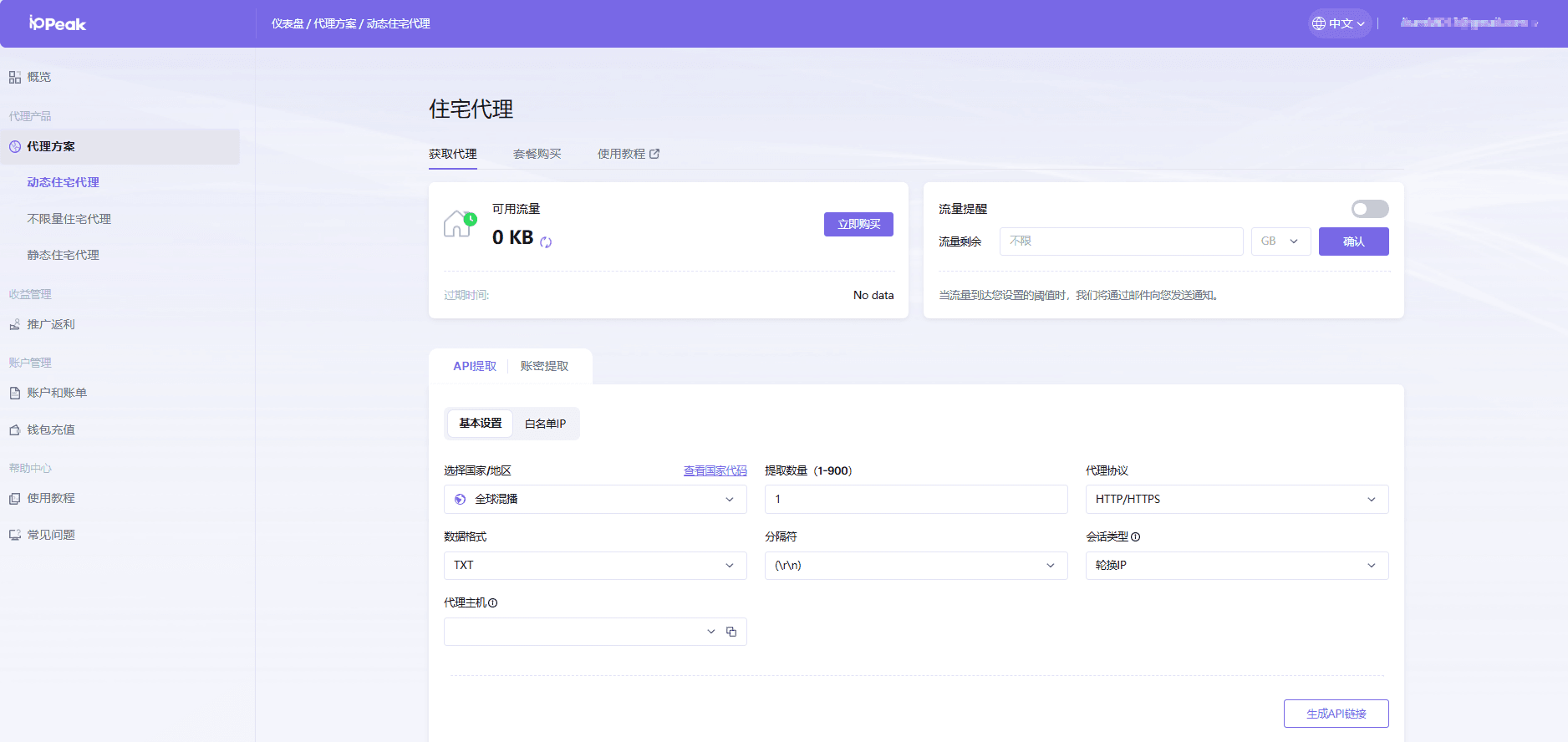Open 概览 overview from the sidebar
This screenshot has height=742, width=1568.
coord(38,77)
